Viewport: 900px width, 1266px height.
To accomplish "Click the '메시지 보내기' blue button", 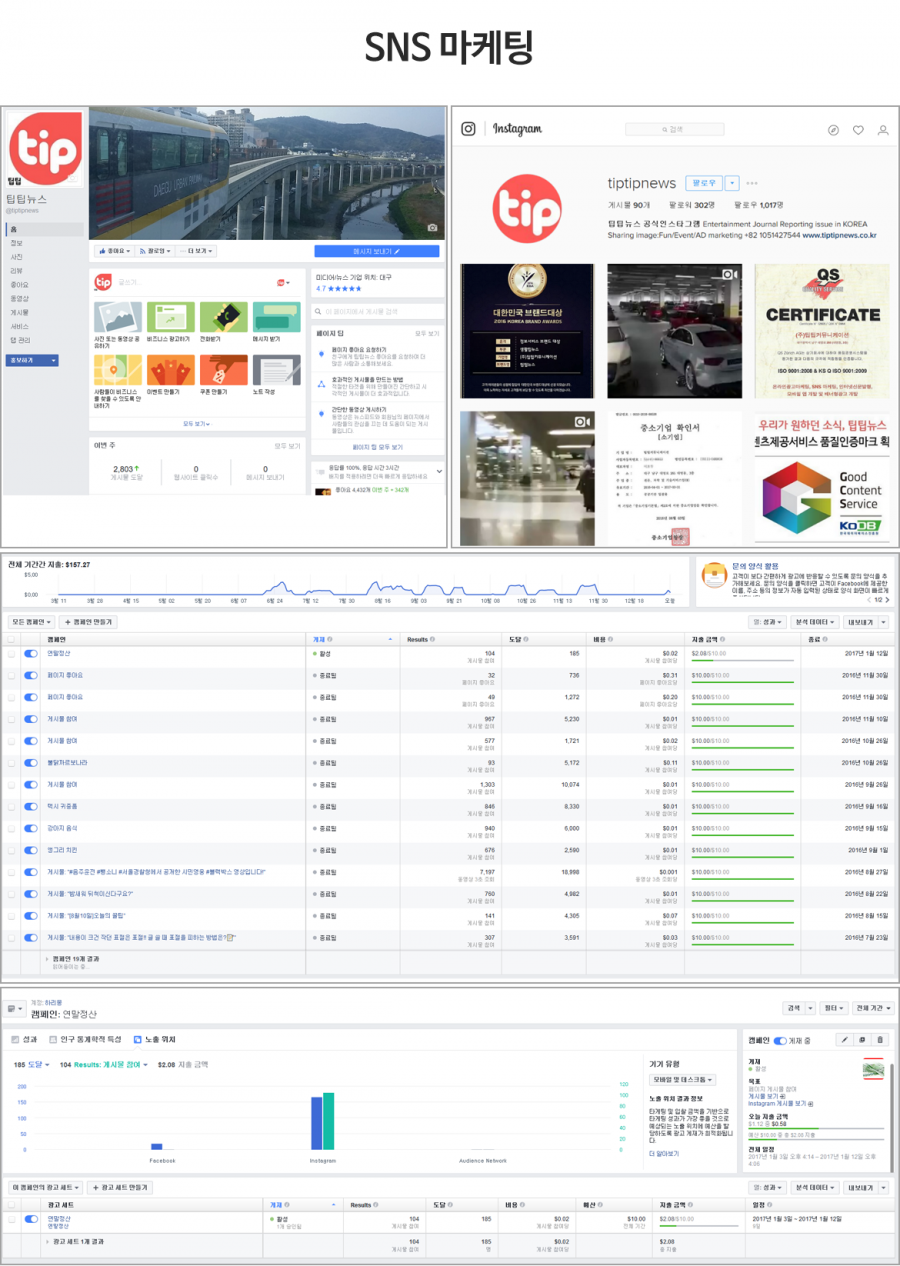I will pos(377,251).
